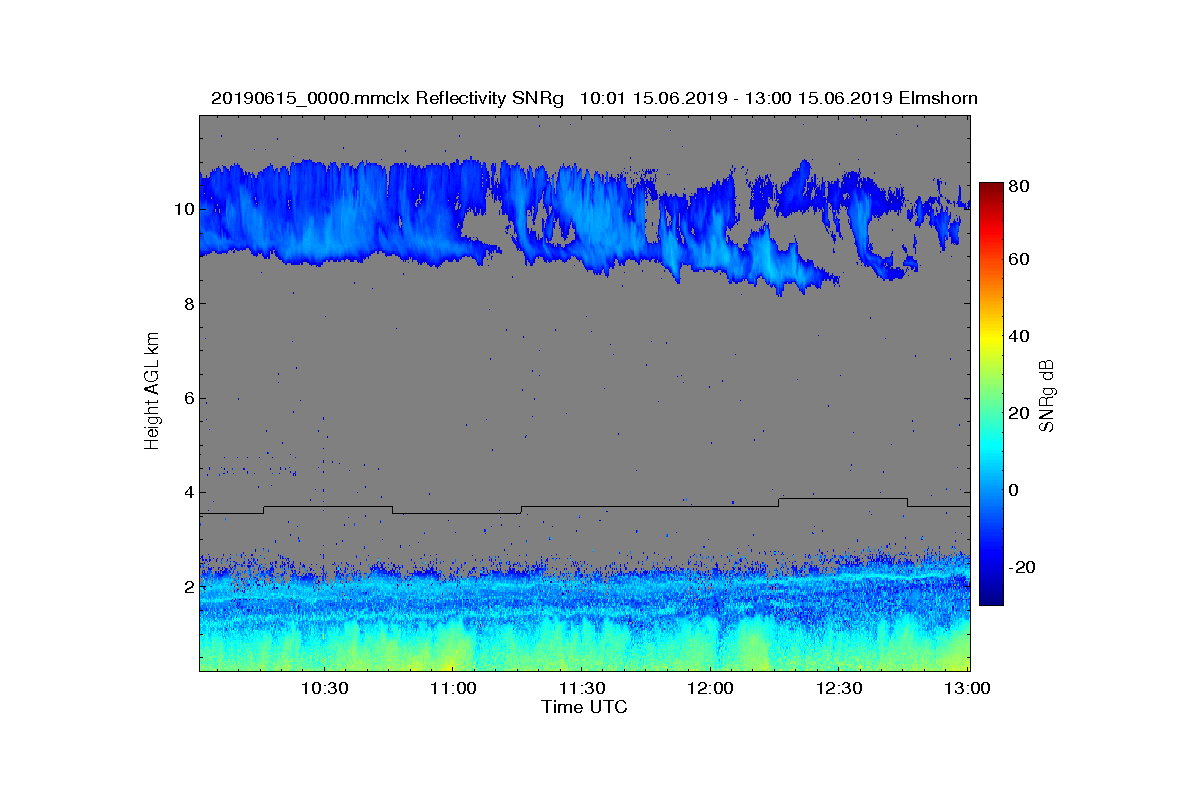Click the 12:30 time tick label
The image size is (1200, 800).
[x=840, y=688]
